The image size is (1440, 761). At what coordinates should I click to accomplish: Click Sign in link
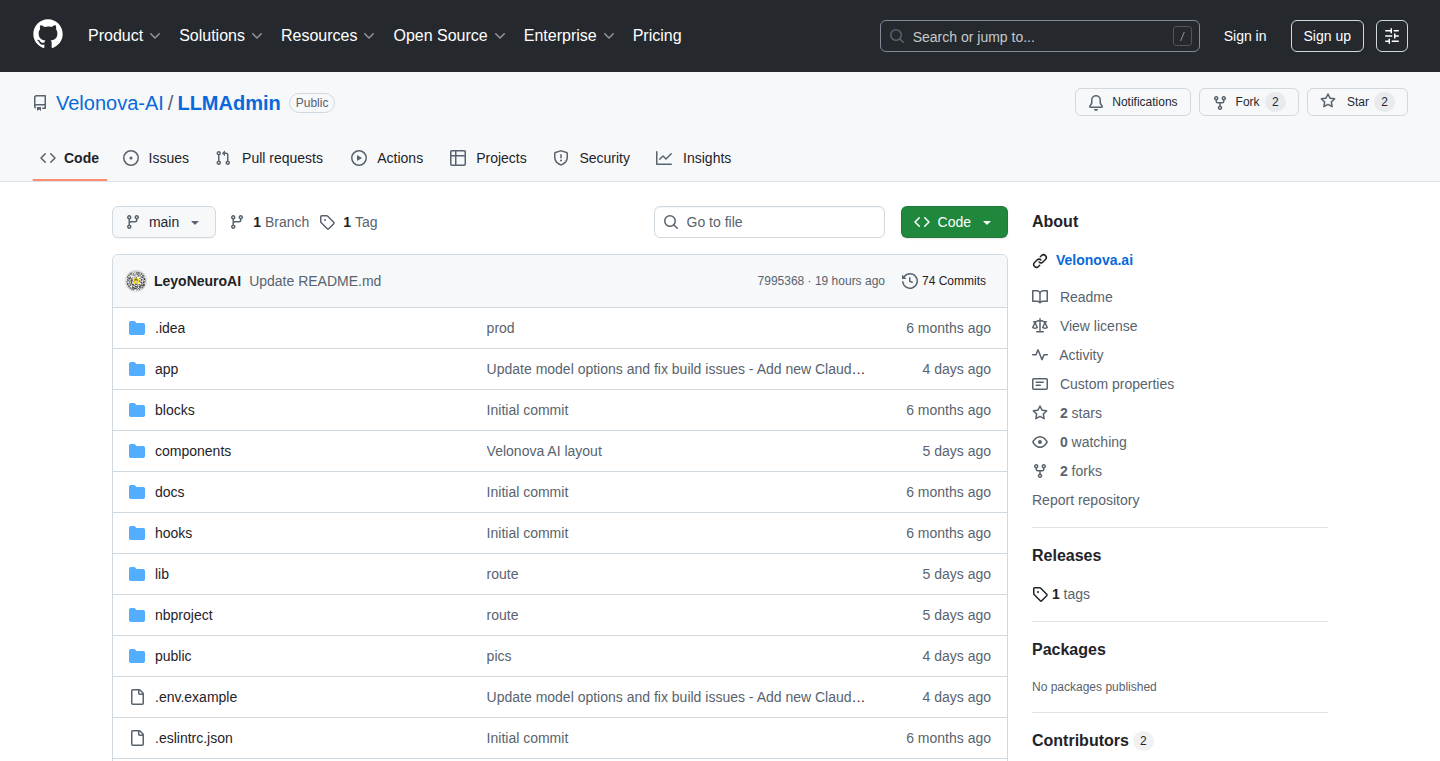pos(1245,36)
